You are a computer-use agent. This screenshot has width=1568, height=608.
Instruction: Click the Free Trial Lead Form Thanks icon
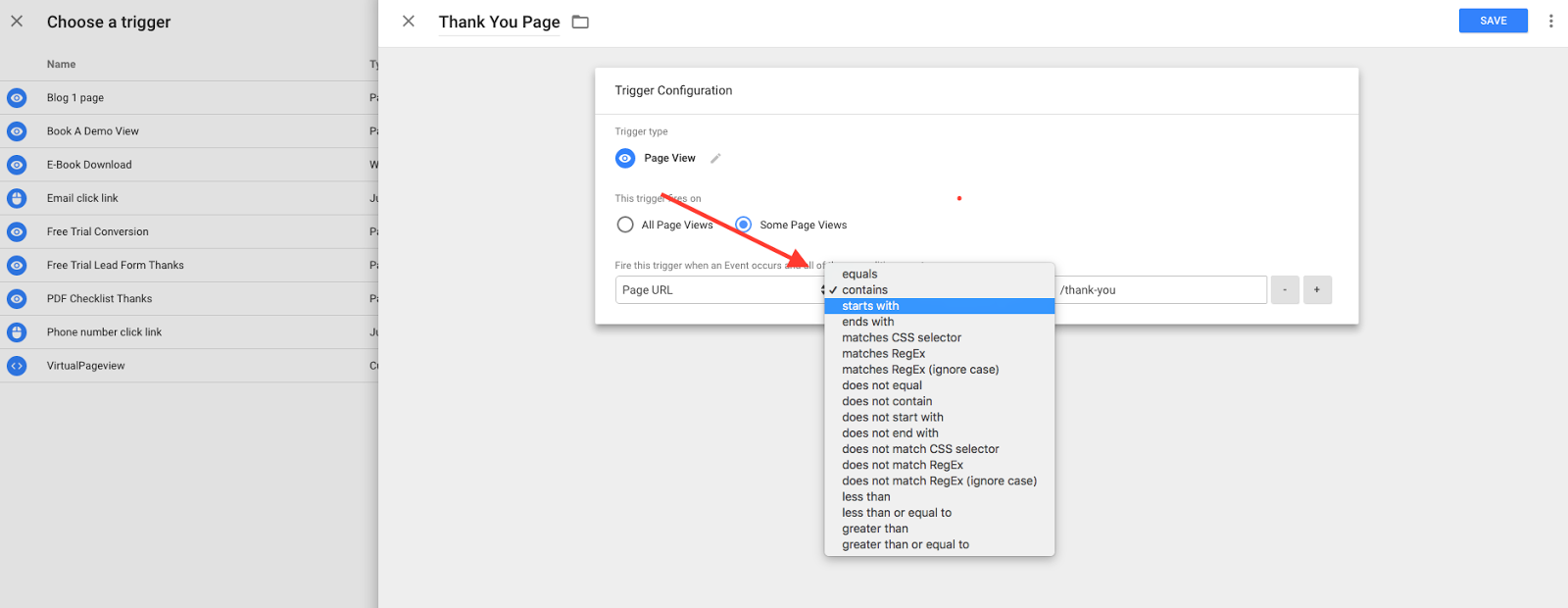click(x=17, y=265)
